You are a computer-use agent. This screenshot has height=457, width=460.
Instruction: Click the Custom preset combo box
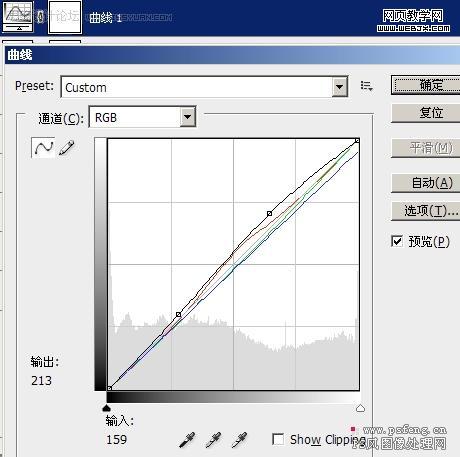(x=204, y=87)
